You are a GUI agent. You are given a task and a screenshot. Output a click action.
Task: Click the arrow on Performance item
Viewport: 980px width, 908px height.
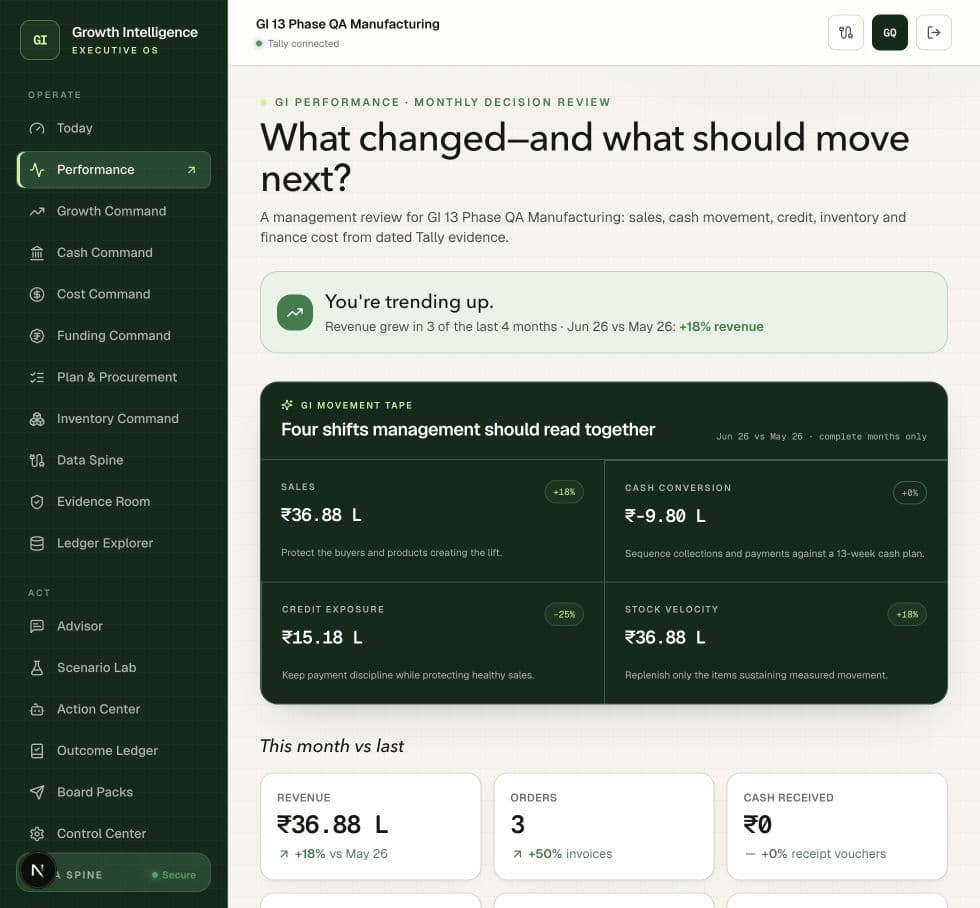coord(191,169)
